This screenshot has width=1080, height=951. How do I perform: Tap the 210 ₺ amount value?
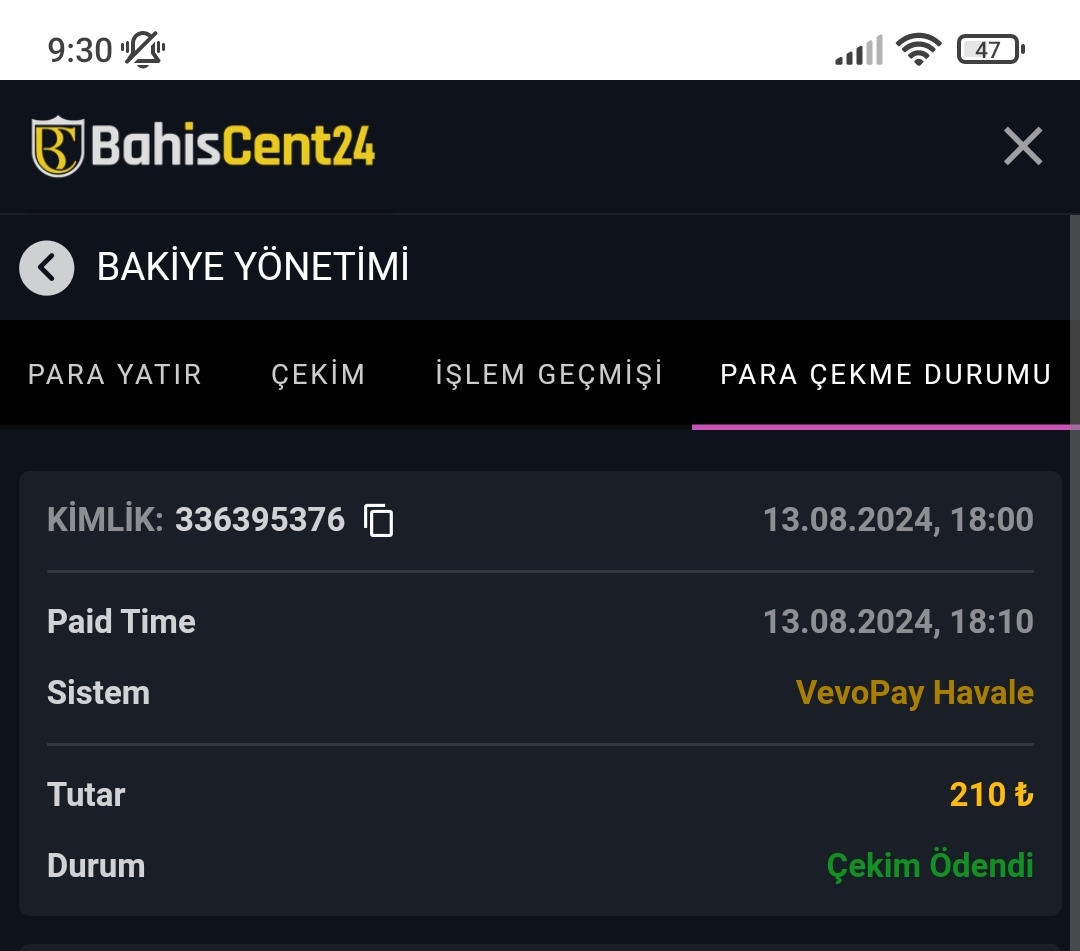pyautogui.click(x=991, y=795)
